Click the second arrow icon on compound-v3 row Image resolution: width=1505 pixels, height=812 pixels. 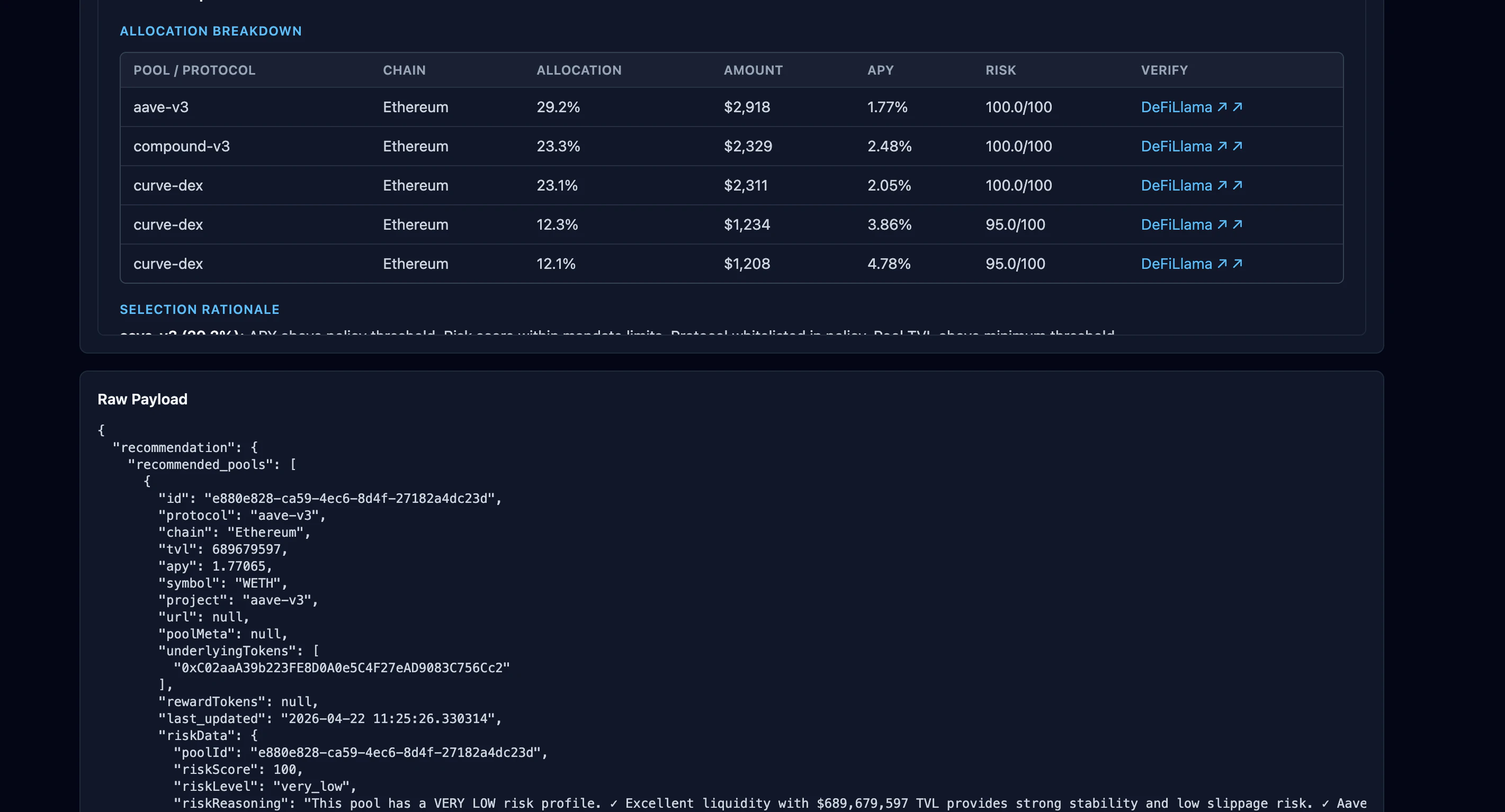click(1238, 146)
